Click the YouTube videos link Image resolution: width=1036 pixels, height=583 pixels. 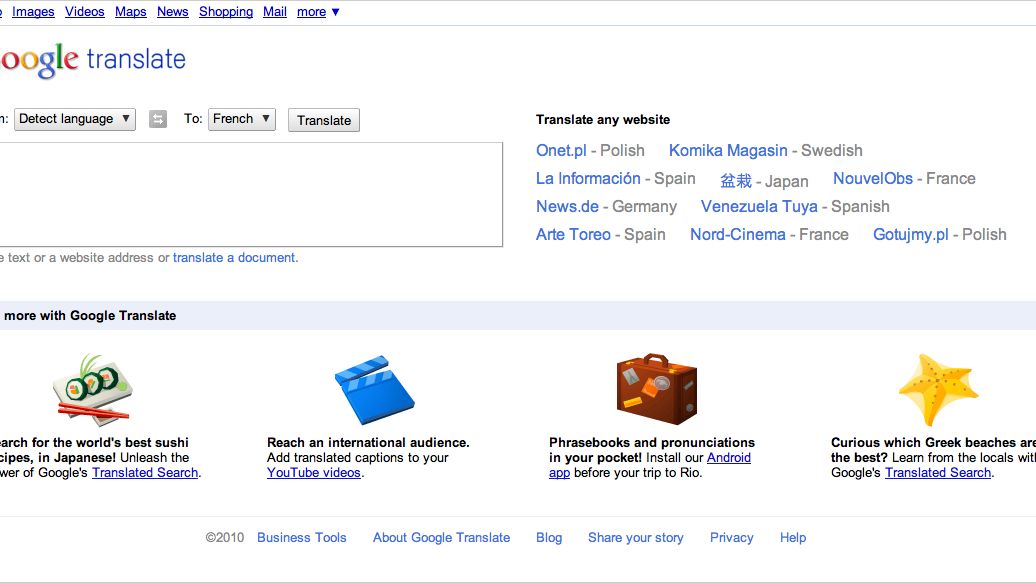[x=314, y=473]
